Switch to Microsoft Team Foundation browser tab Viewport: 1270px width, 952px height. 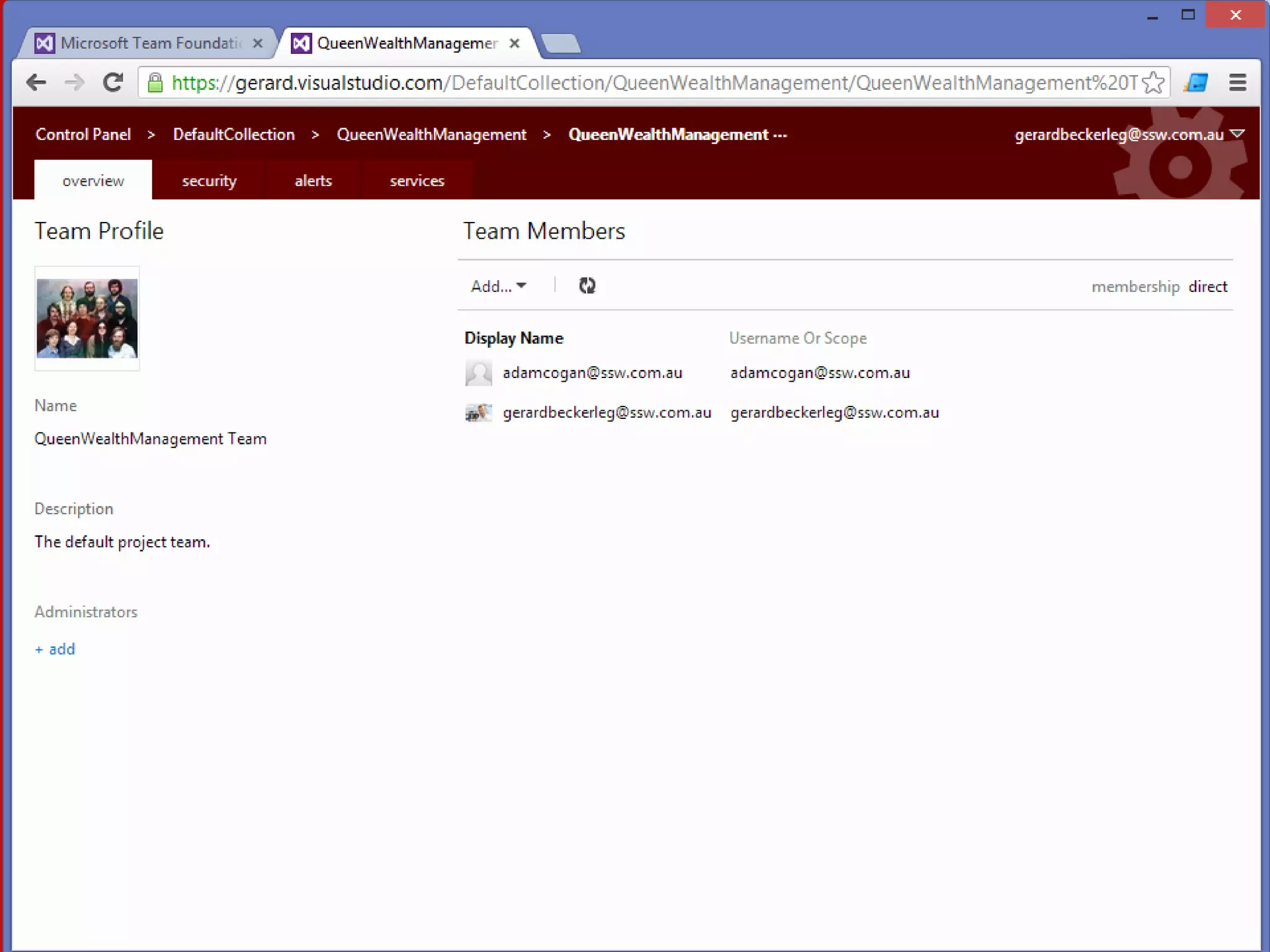pos(149,43)
